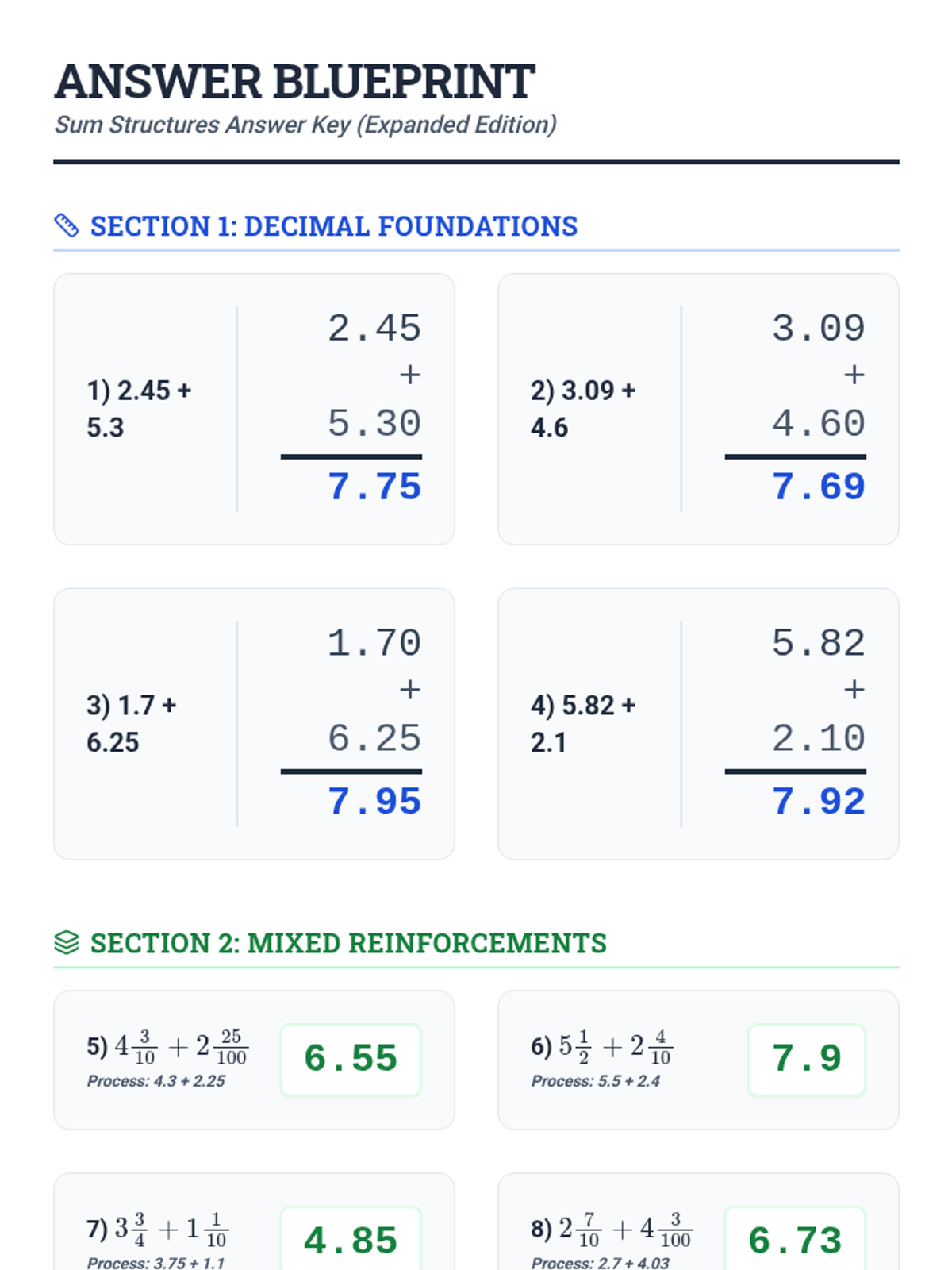
Task: Click the process note 5.5 + 2.4
Action: [596, 1081]
